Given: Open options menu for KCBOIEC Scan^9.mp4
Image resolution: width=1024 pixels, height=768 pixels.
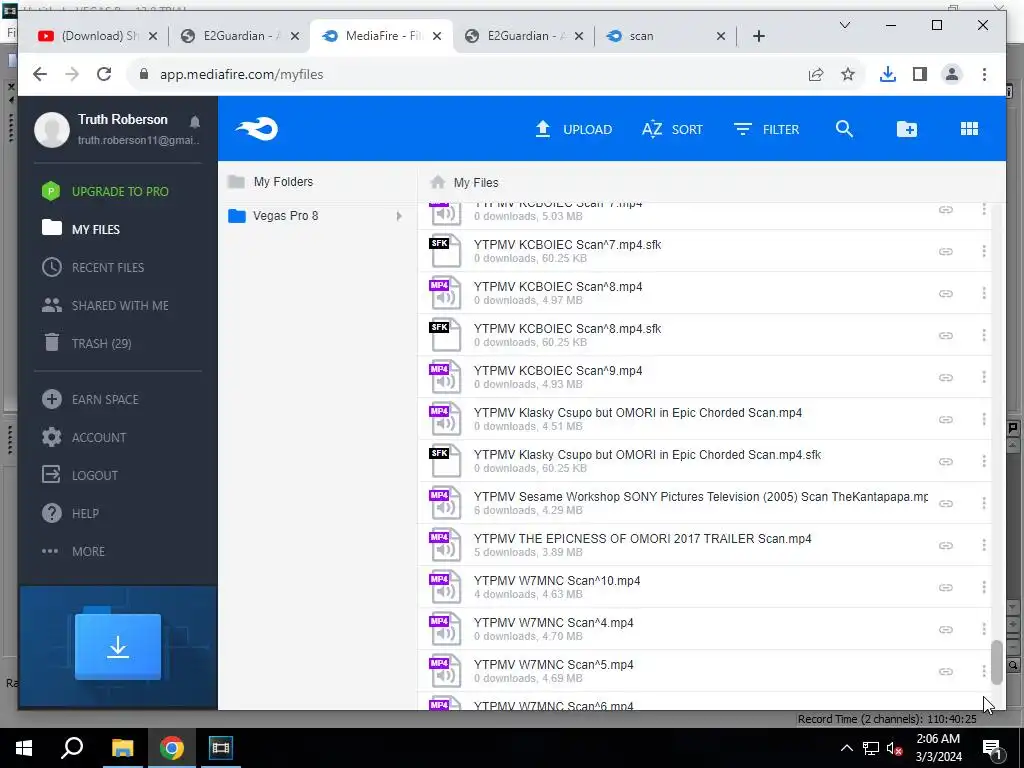Looking at the screenshot, I should pos(984,377).
